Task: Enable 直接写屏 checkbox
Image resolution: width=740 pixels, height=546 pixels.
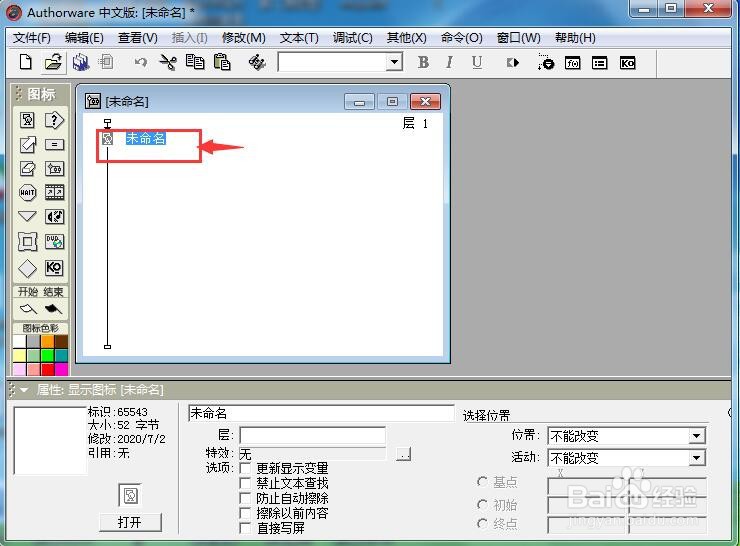Action: tap(245, 528)
